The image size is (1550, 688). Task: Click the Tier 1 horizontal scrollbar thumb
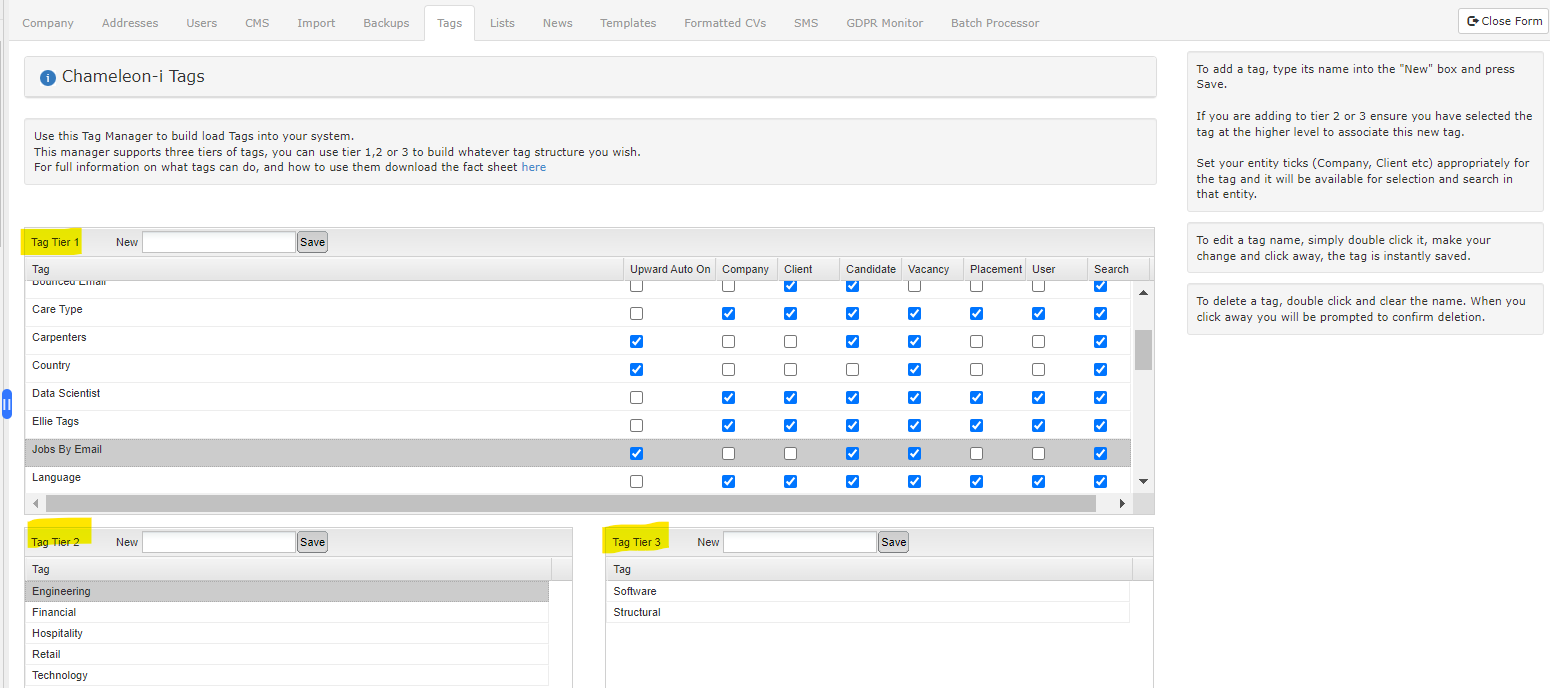(x=570, y=503)
